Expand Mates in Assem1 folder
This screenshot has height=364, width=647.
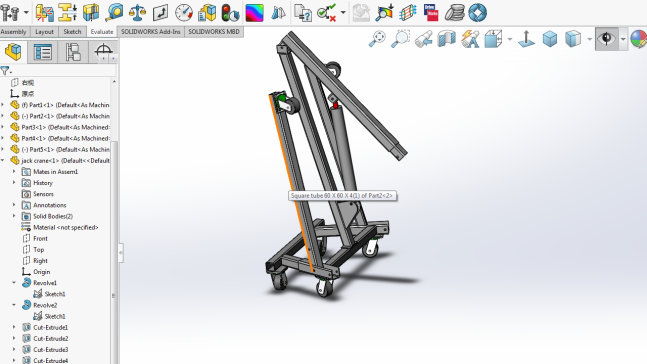pos(14,171)
